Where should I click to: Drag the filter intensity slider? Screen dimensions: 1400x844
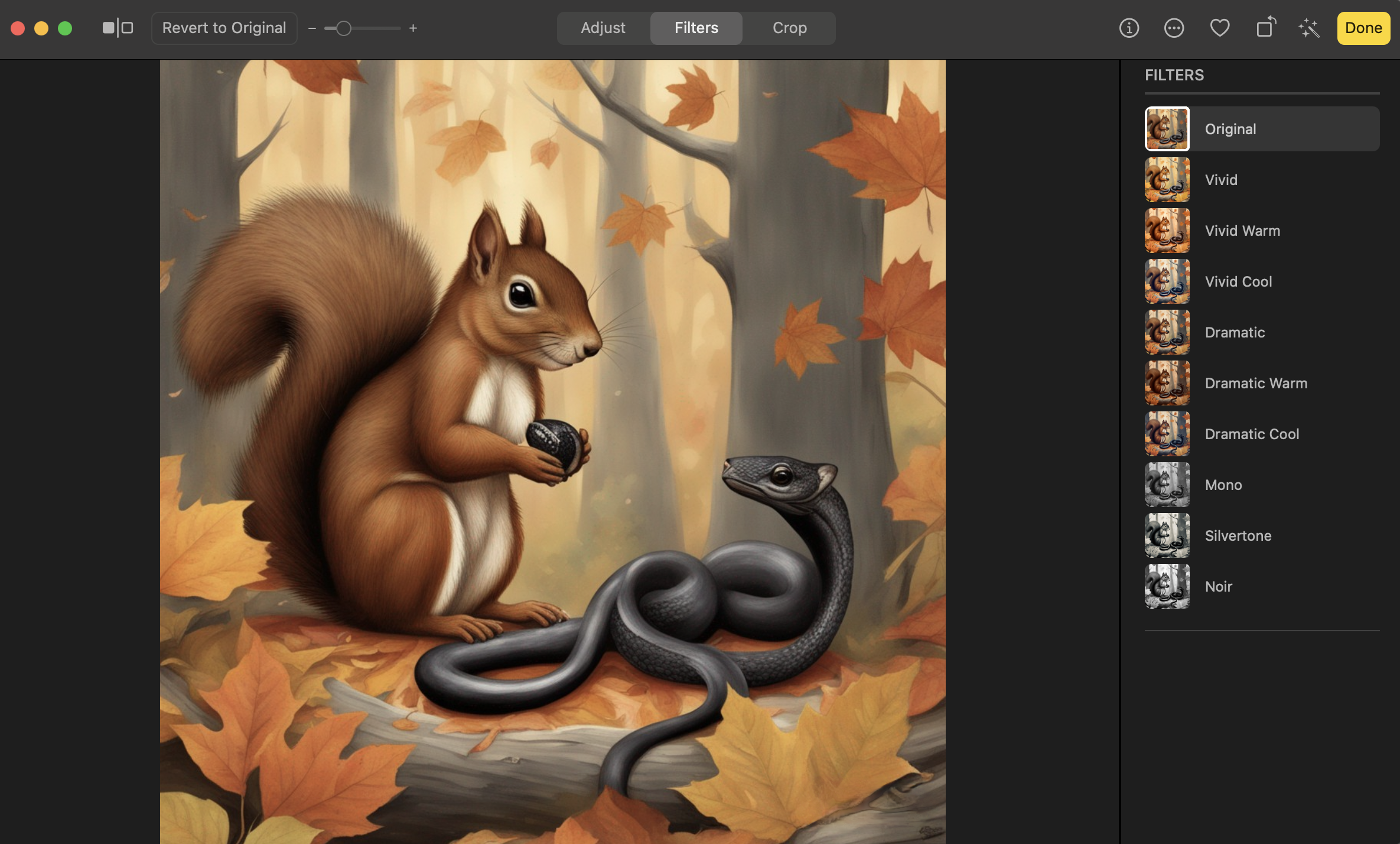(x=344, y=27)
